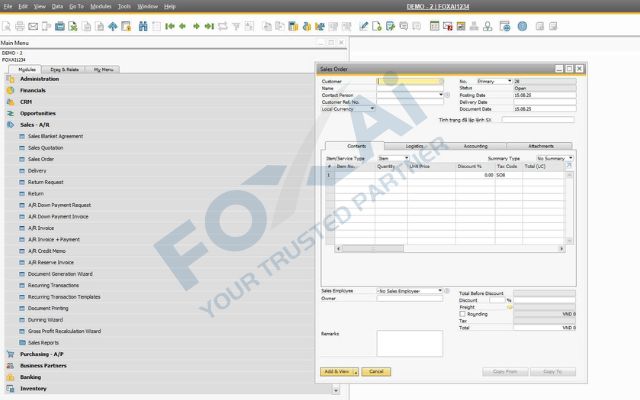Viewport: 640px width, 400px height.
Task: Click the Freight link arrow icon
Action: click(x=509, y=307)
